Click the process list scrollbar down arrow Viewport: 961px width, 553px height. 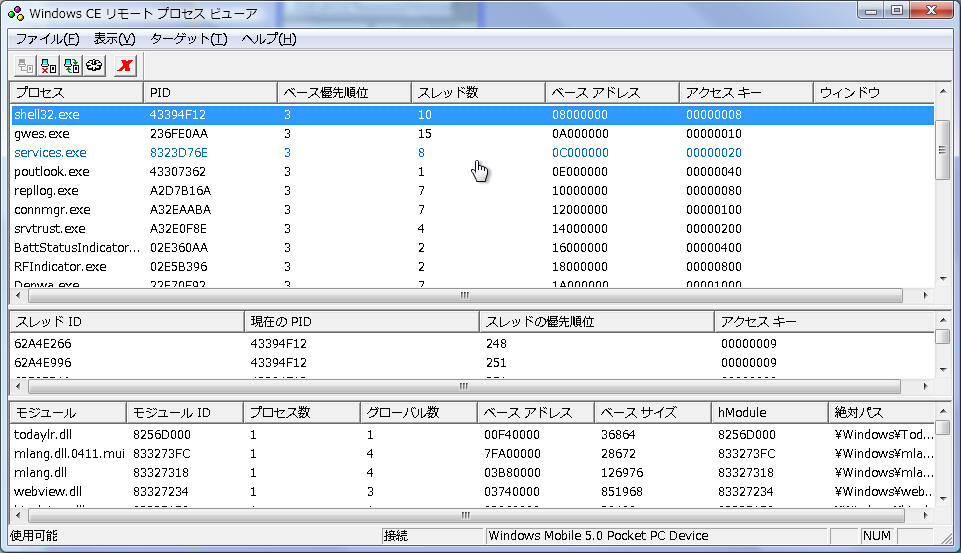pyautogui.click(x=943, y=279)
